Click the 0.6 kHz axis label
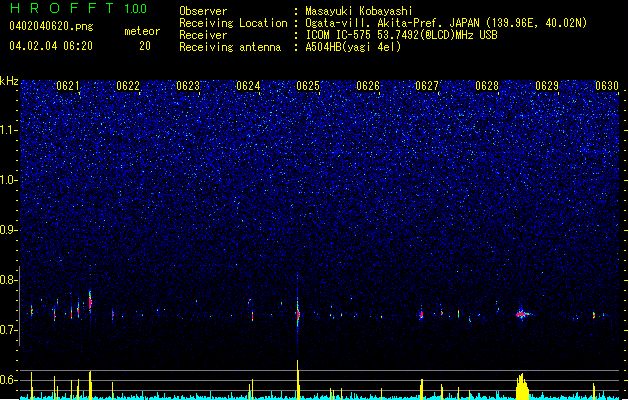Viewport: 629px width, 400px height. click(x=8, y=380)
